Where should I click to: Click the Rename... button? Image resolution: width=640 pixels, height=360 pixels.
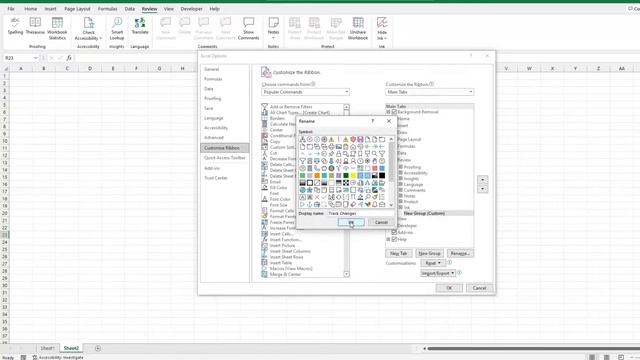460,253
